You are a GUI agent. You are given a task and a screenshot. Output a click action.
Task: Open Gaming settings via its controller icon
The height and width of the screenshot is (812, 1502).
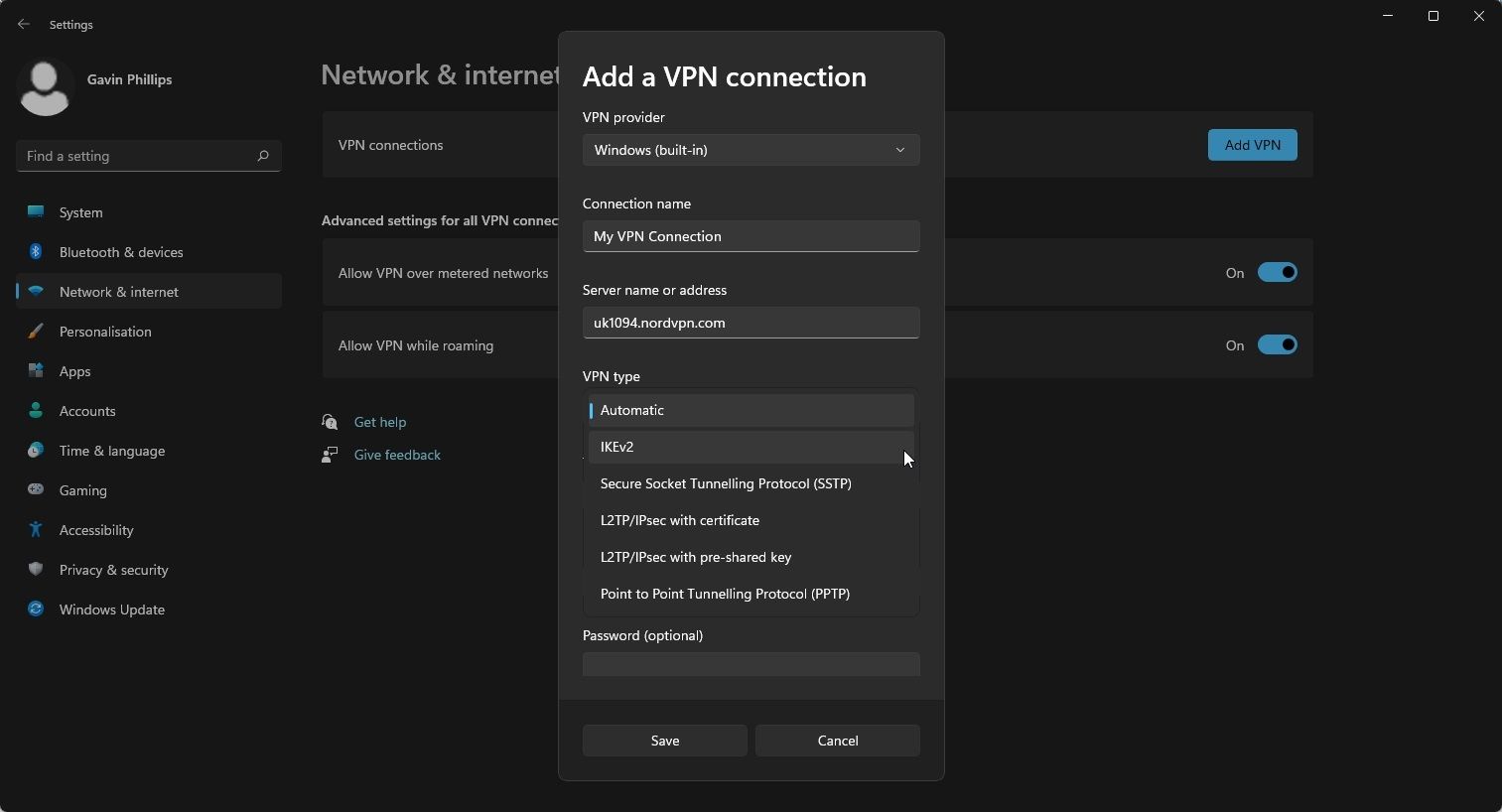click(x=35, y=490)
